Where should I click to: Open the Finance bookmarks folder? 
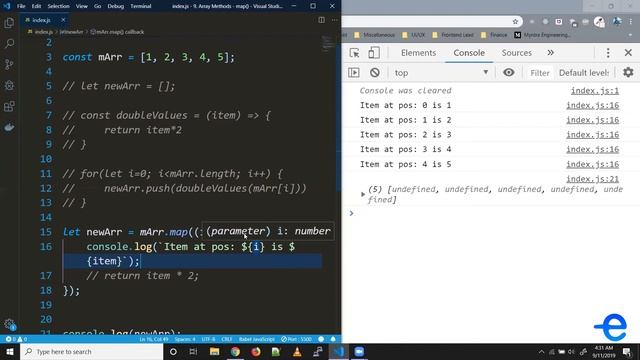coord(494,35)
